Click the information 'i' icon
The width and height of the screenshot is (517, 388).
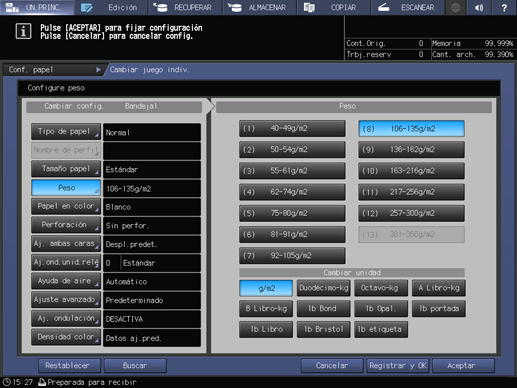pyautogui.click(x=23, y=31)
